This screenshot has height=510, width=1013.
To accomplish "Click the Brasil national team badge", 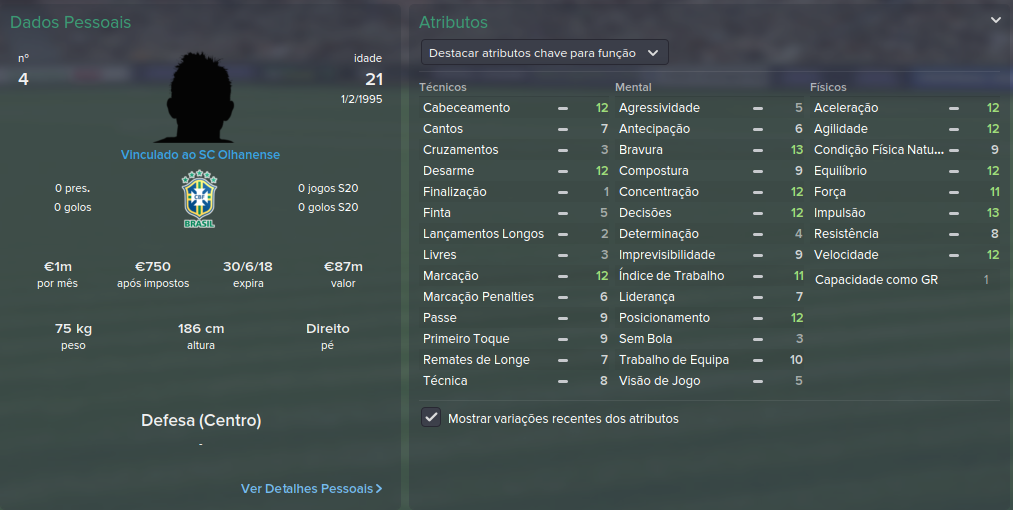I will pyautogui.click(x=200, y=199).
